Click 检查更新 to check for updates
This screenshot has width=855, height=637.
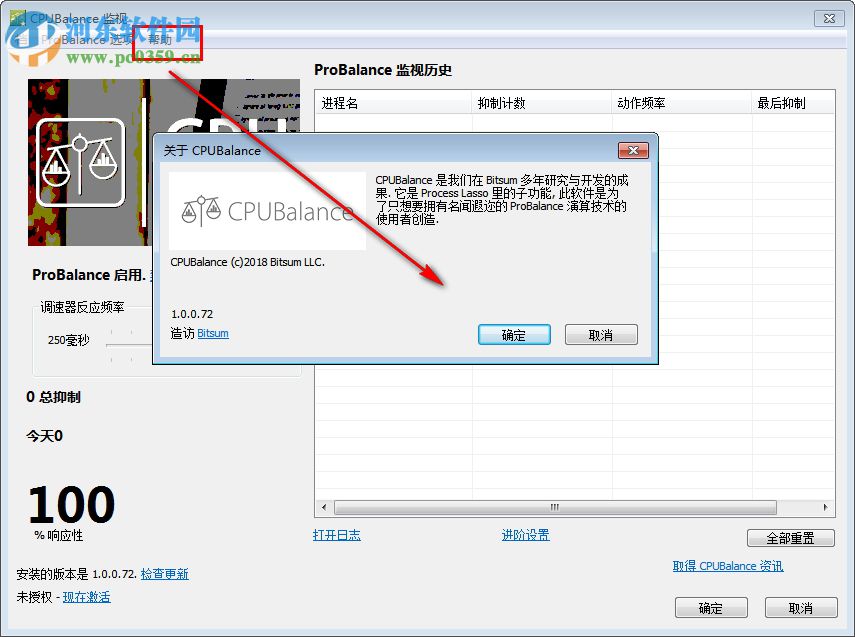click(165, 573)
